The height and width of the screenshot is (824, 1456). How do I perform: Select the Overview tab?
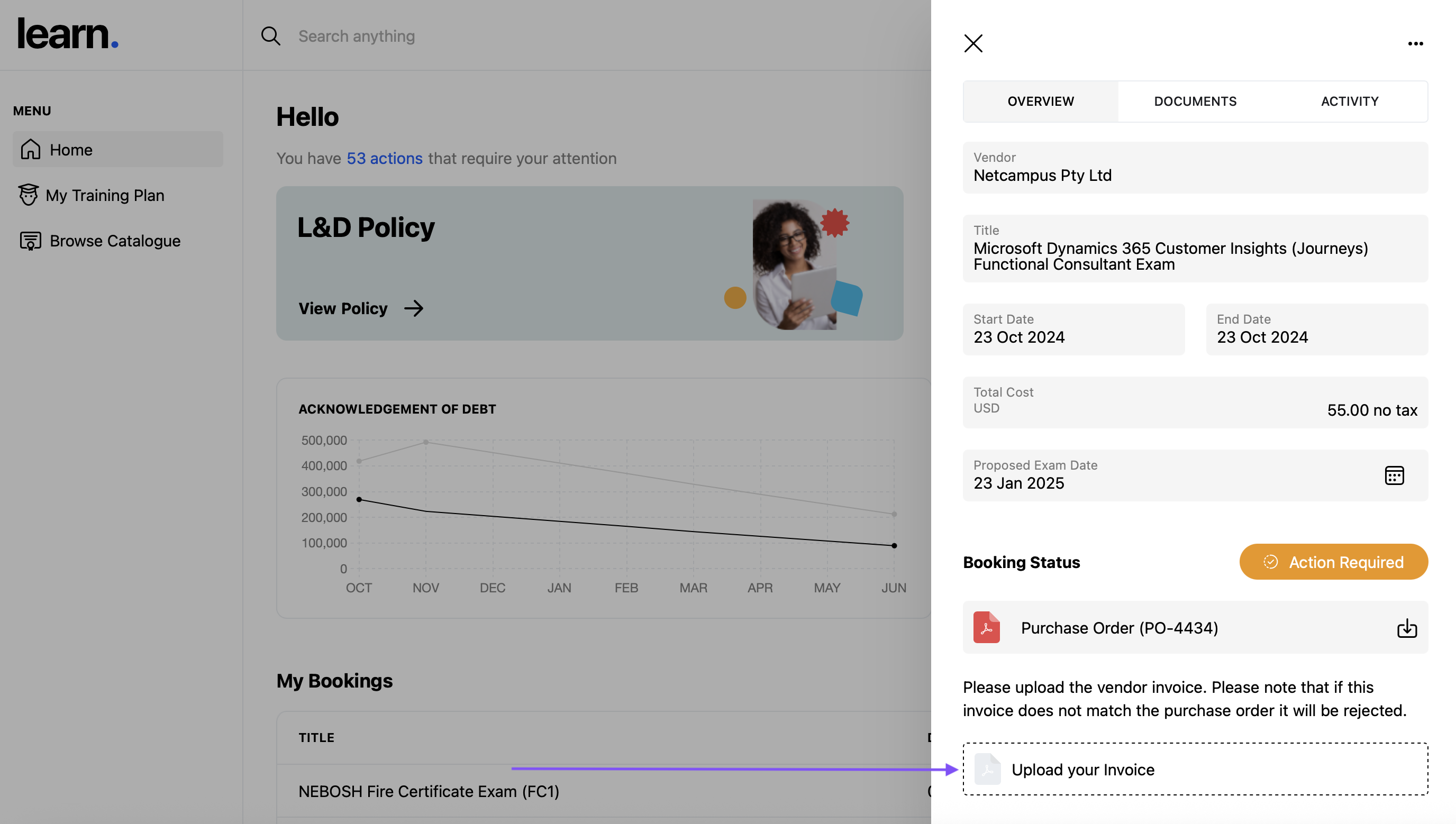tap(1040, 102)
